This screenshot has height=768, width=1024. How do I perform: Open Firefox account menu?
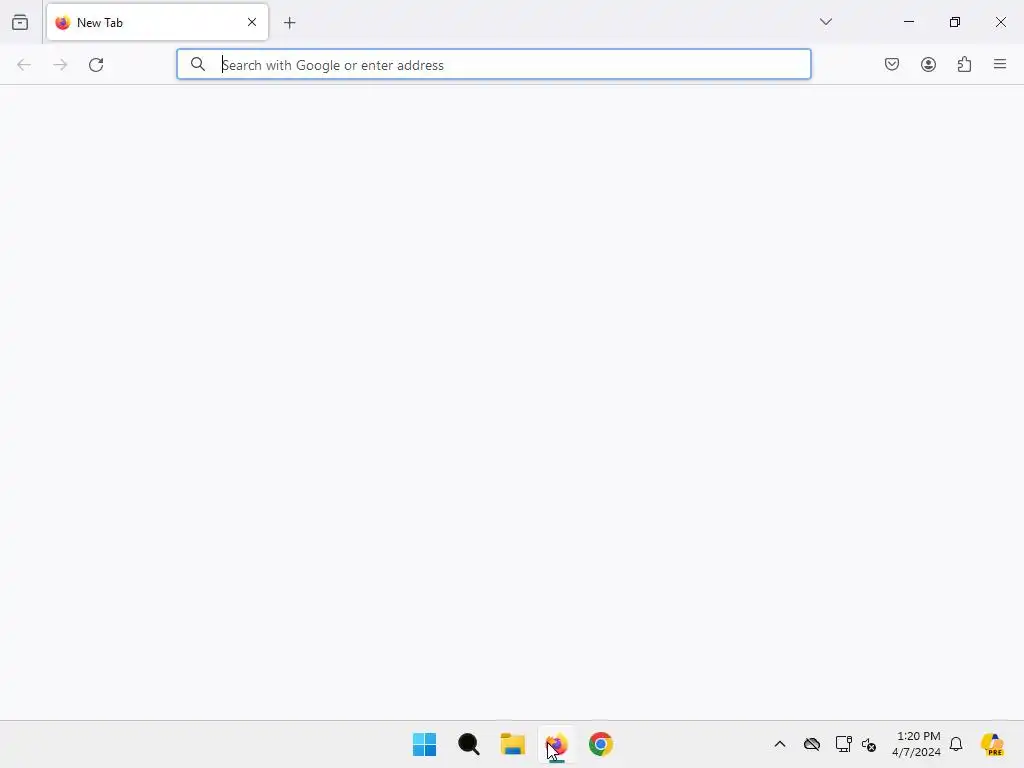929,64
